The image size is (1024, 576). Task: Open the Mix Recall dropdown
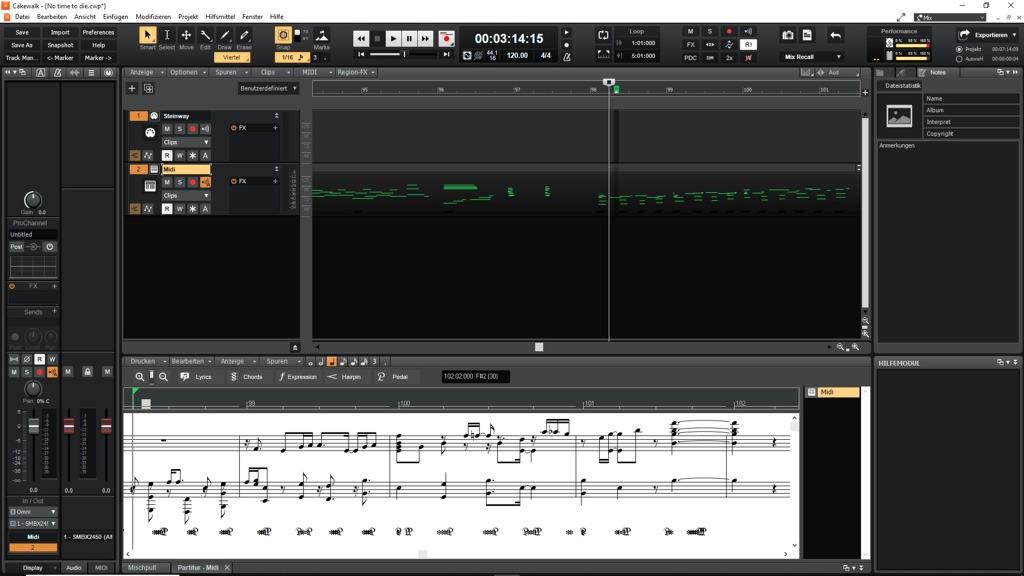click(812, 57)
